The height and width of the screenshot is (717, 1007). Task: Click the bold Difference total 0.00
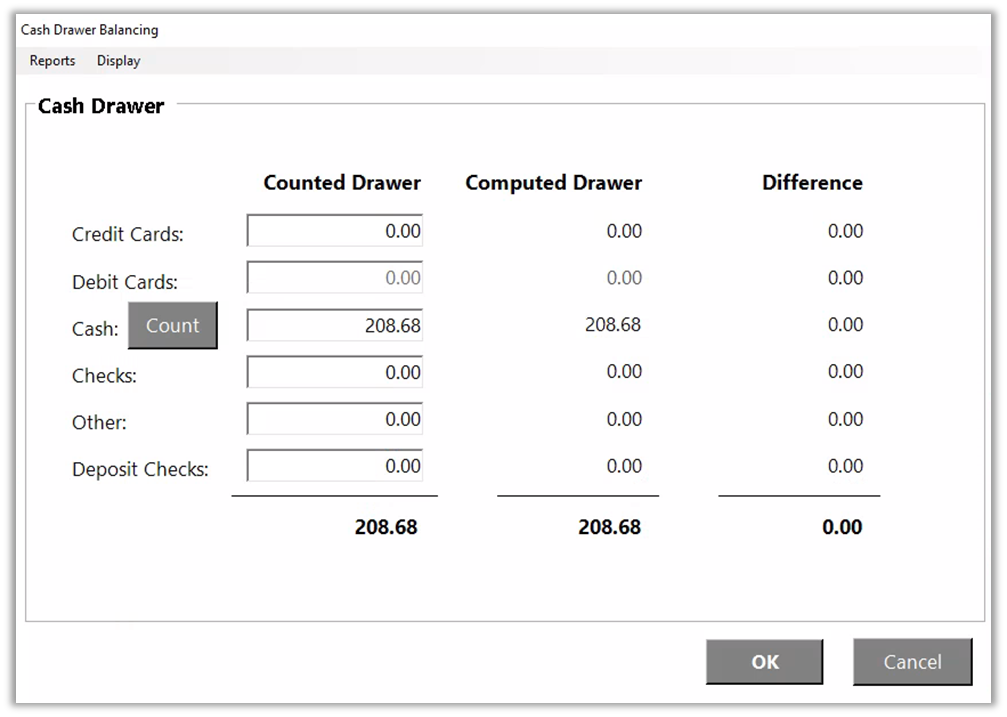(x=842, y=527)
